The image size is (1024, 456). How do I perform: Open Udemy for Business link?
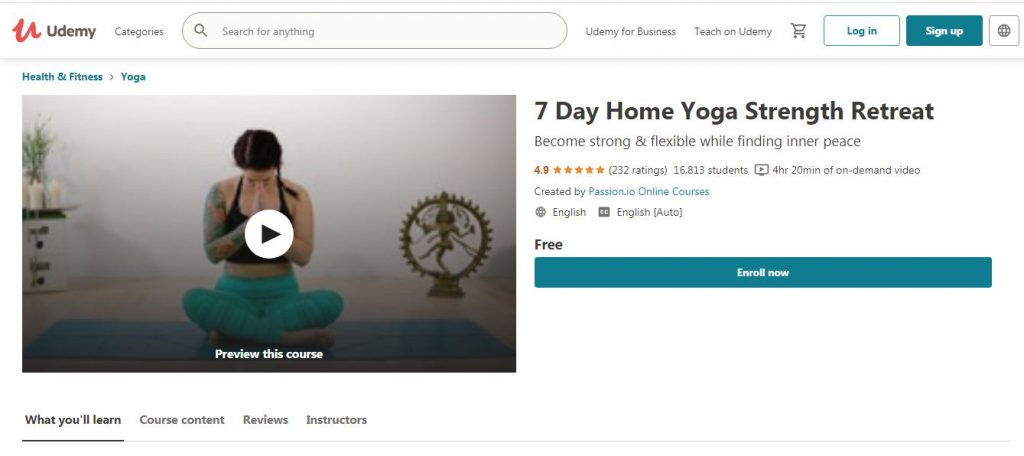pos(631,31)
